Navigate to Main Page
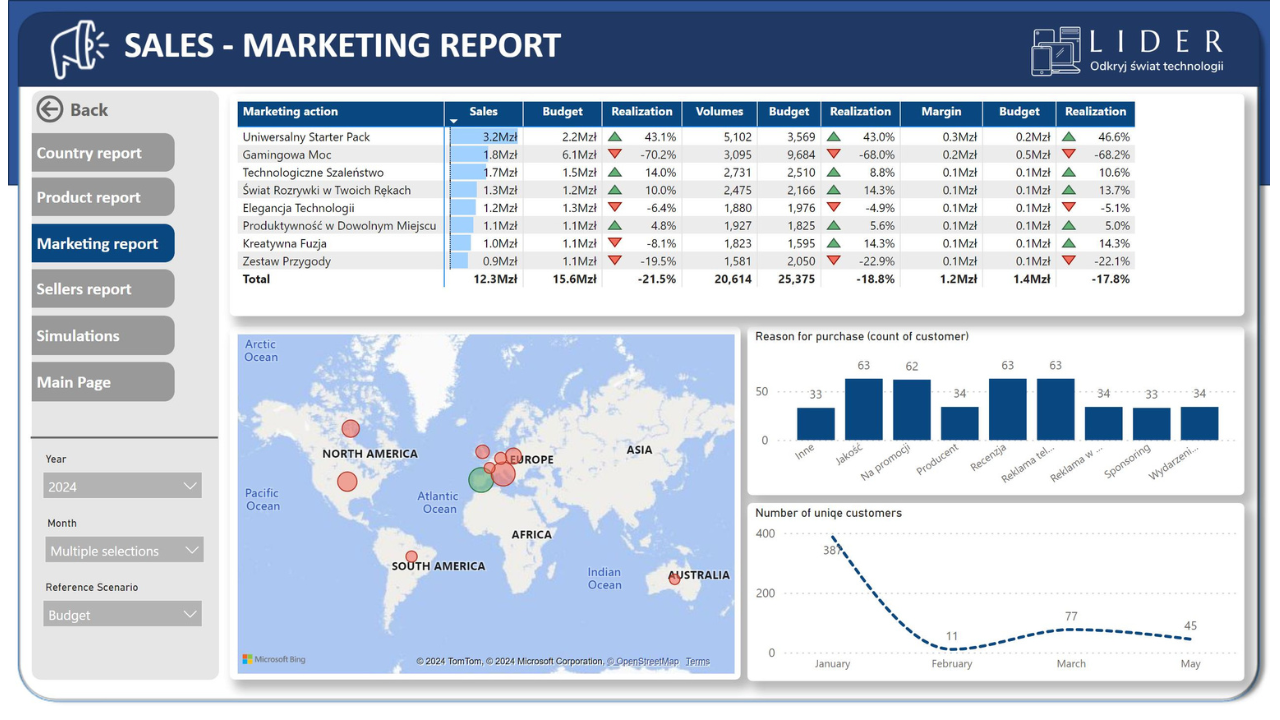The image size is (1280, 720). point(103,382)
